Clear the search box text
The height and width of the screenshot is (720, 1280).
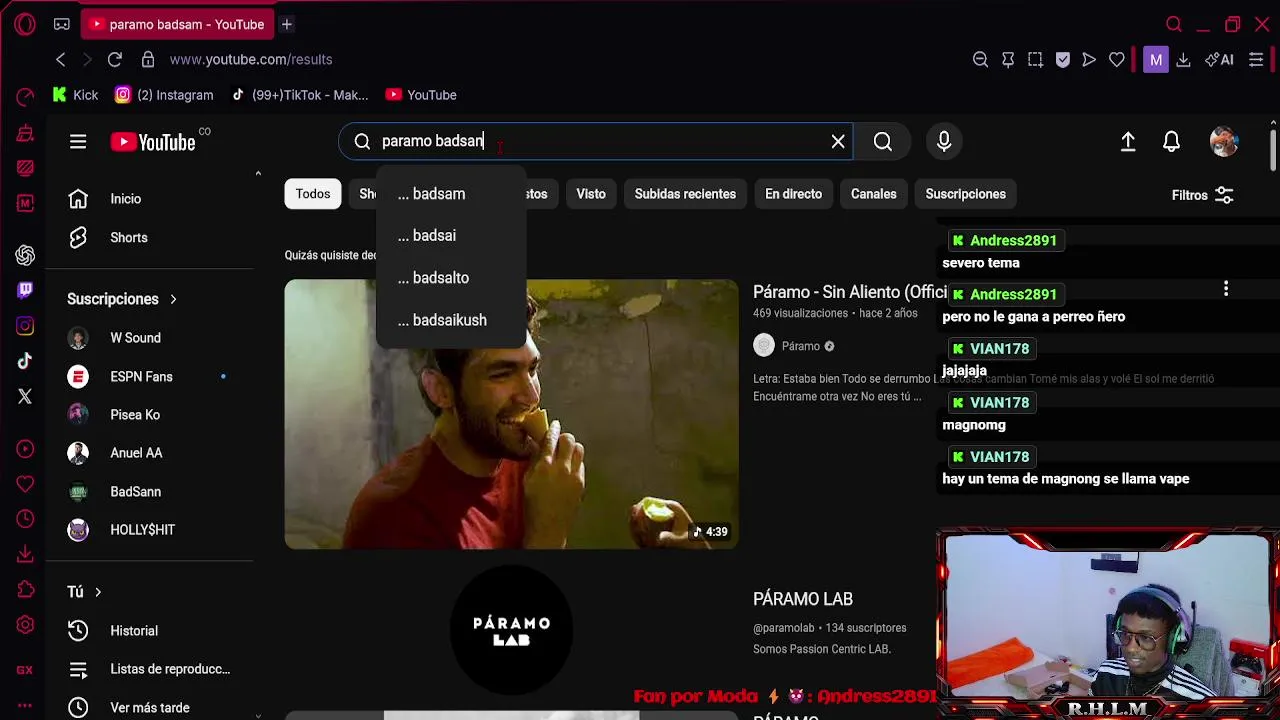[838, 142]
